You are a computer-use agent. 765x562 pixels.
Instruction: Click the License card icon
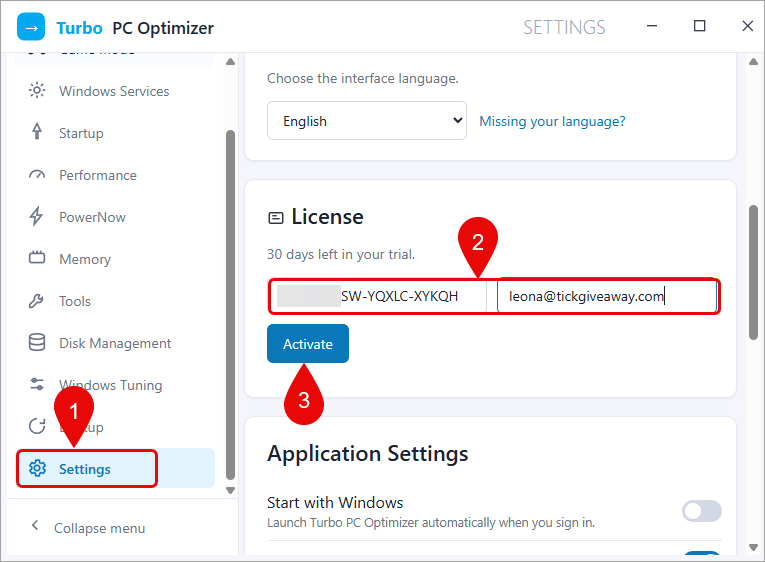tap(276, 218)
